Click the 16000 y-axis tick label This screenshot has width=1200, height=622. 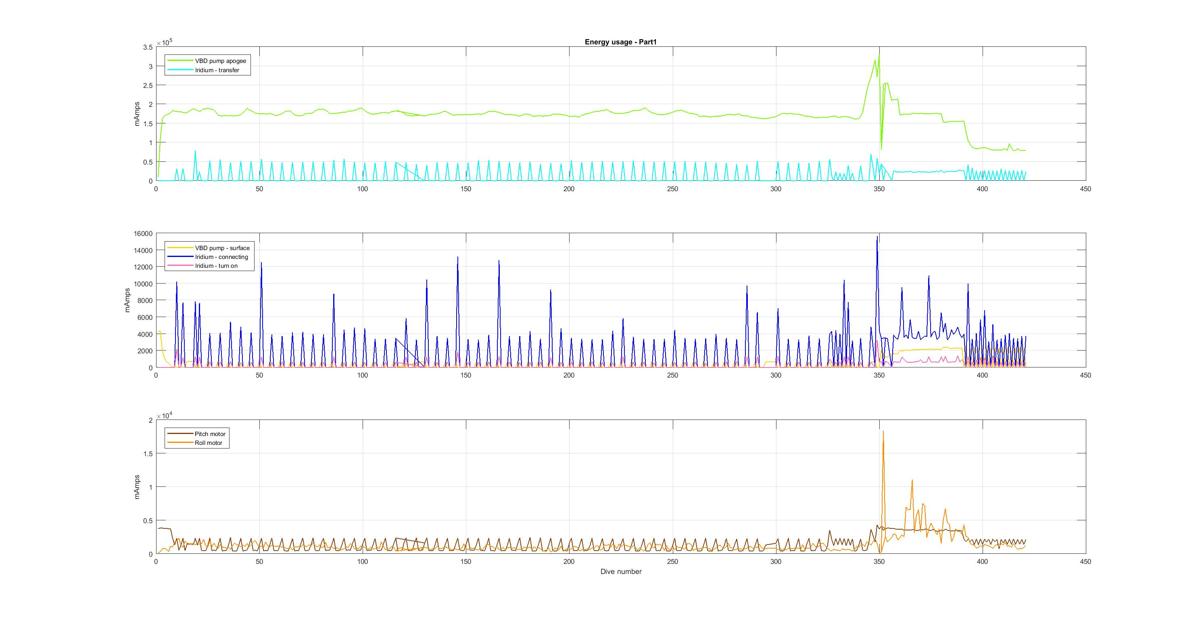click(141, 234)
